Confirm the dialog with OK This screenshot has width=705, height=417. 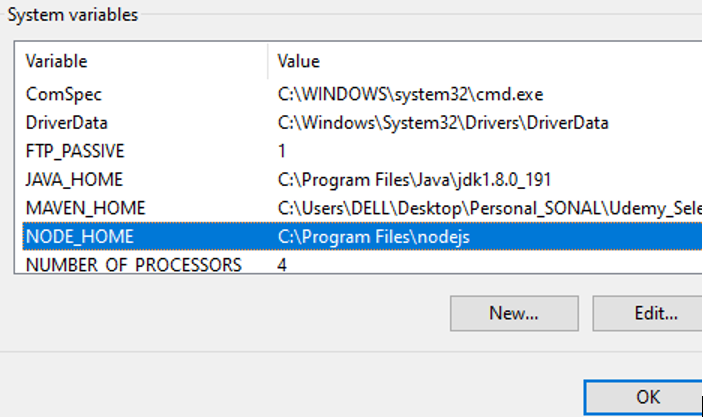(x=643, y=397)
